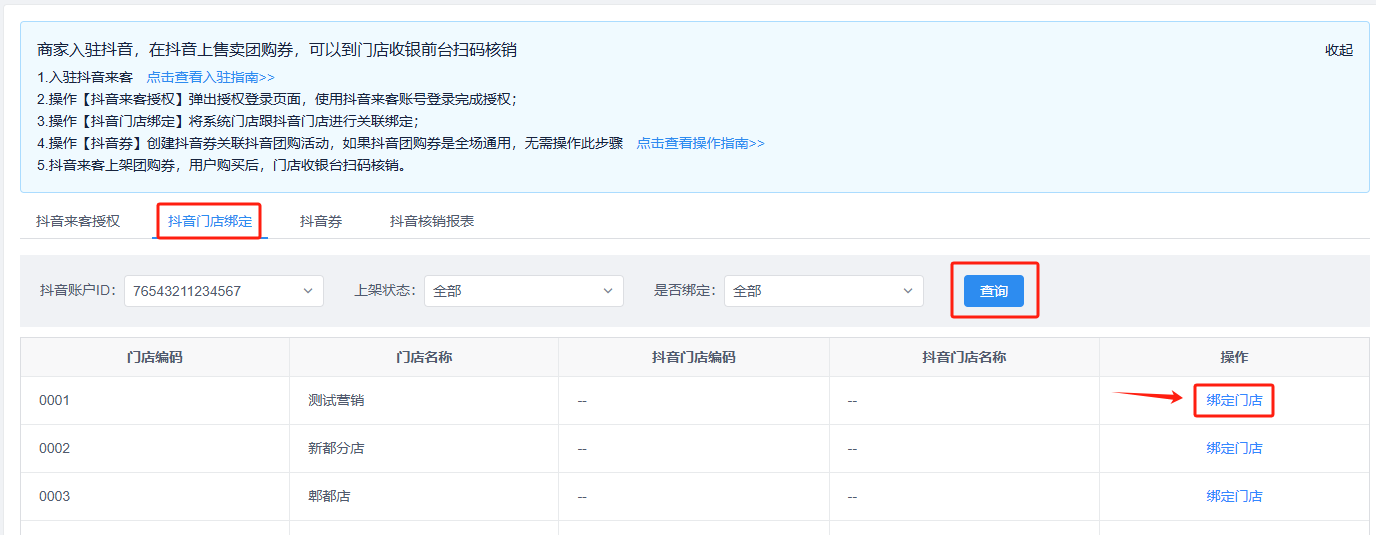Switch to the 抖音来客授权 tab
The height and width of the screenshot is (535, 1376).
click(78, 221)
